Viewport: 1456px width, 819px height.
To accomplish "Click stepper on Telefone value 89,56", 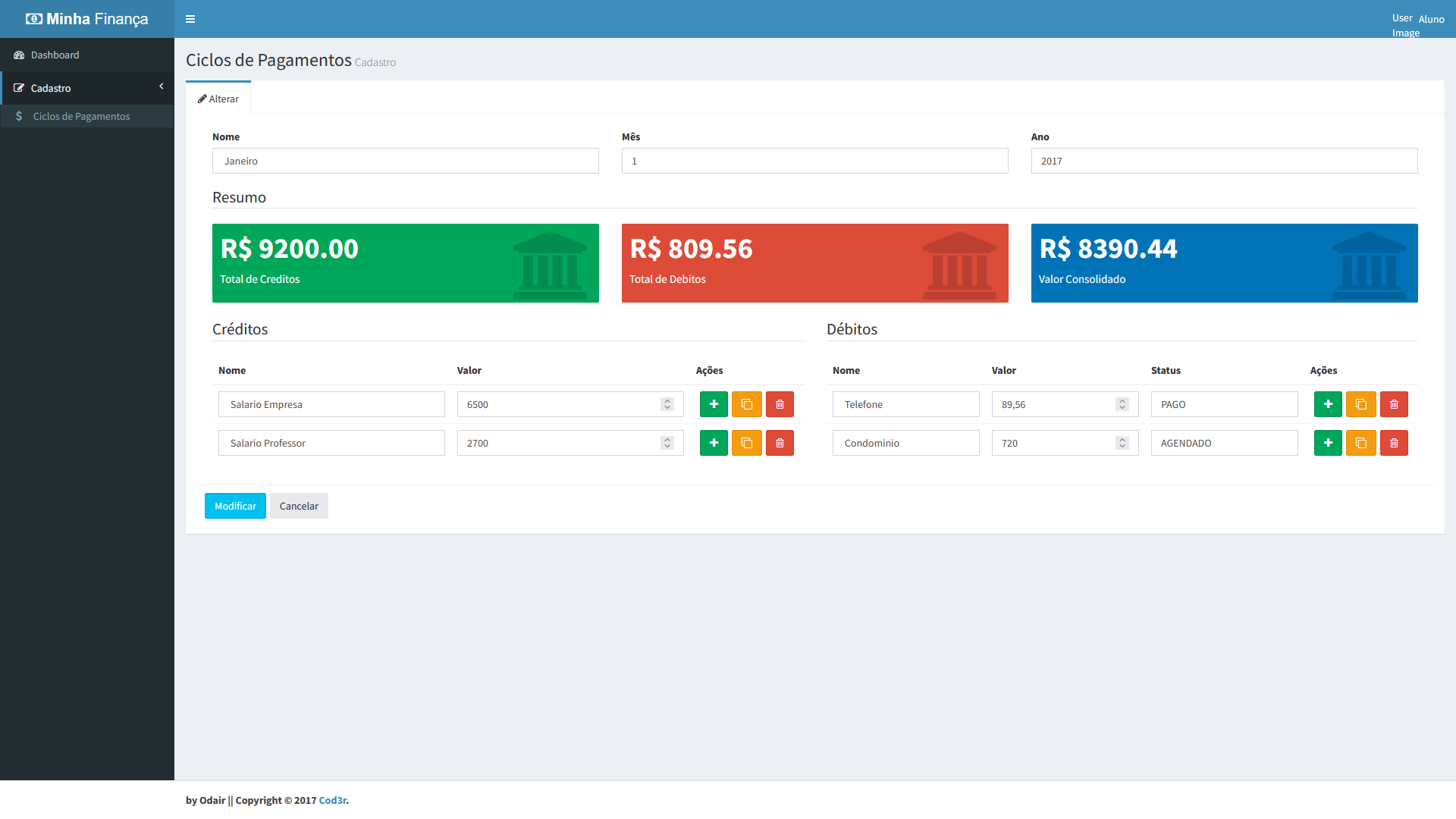I will [x=1122, y=404].
